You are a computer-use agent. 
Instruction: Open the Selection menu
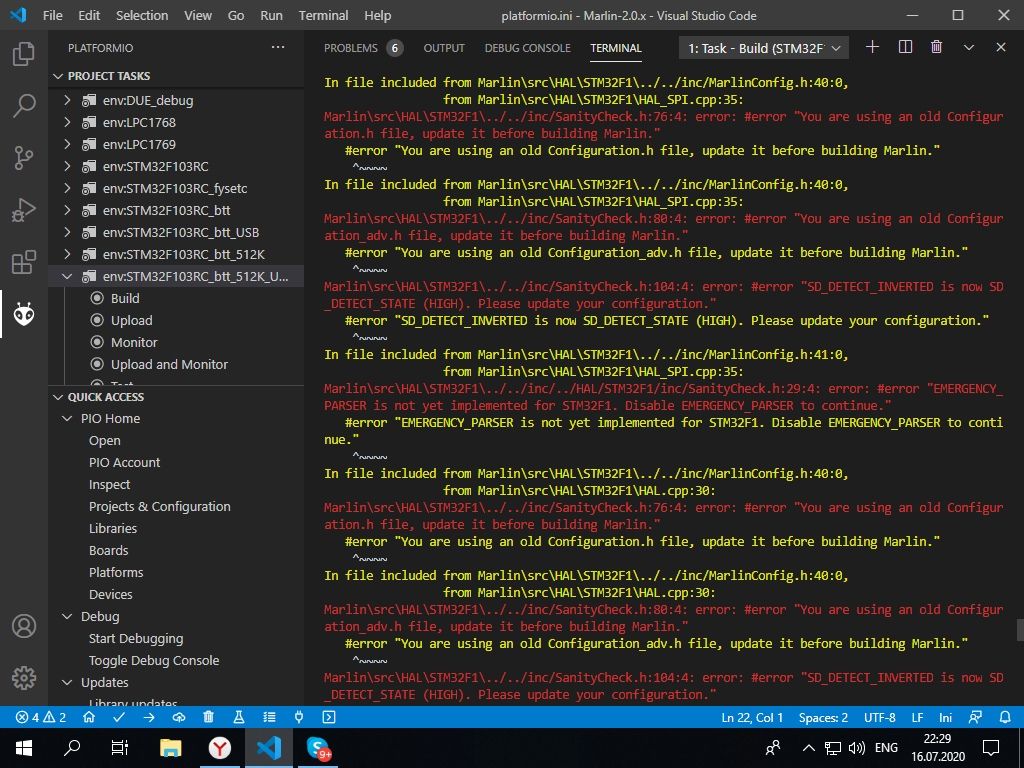tap(142, 15)
